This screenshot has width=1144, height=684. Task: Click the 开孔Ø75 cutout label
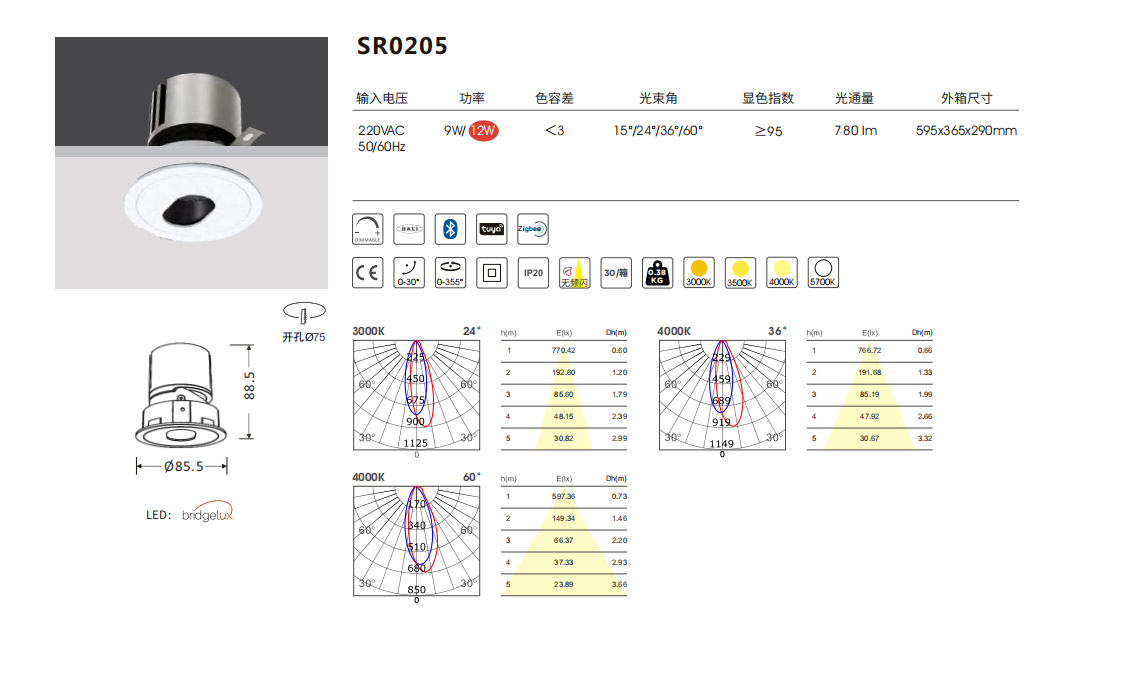coord(304,337)
